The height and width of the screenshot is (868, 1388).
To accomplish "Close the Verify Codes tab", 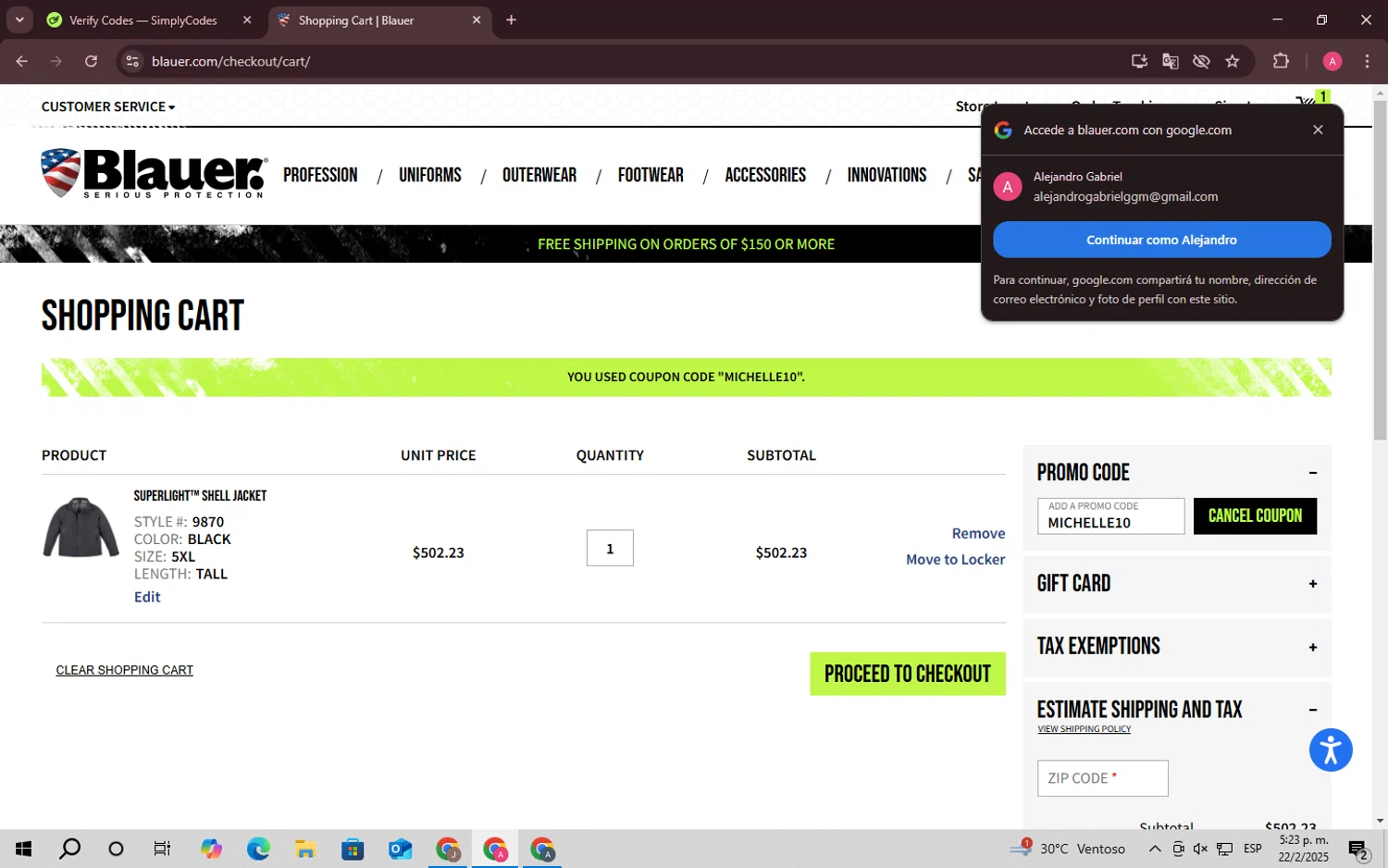I will coord(247,19).
